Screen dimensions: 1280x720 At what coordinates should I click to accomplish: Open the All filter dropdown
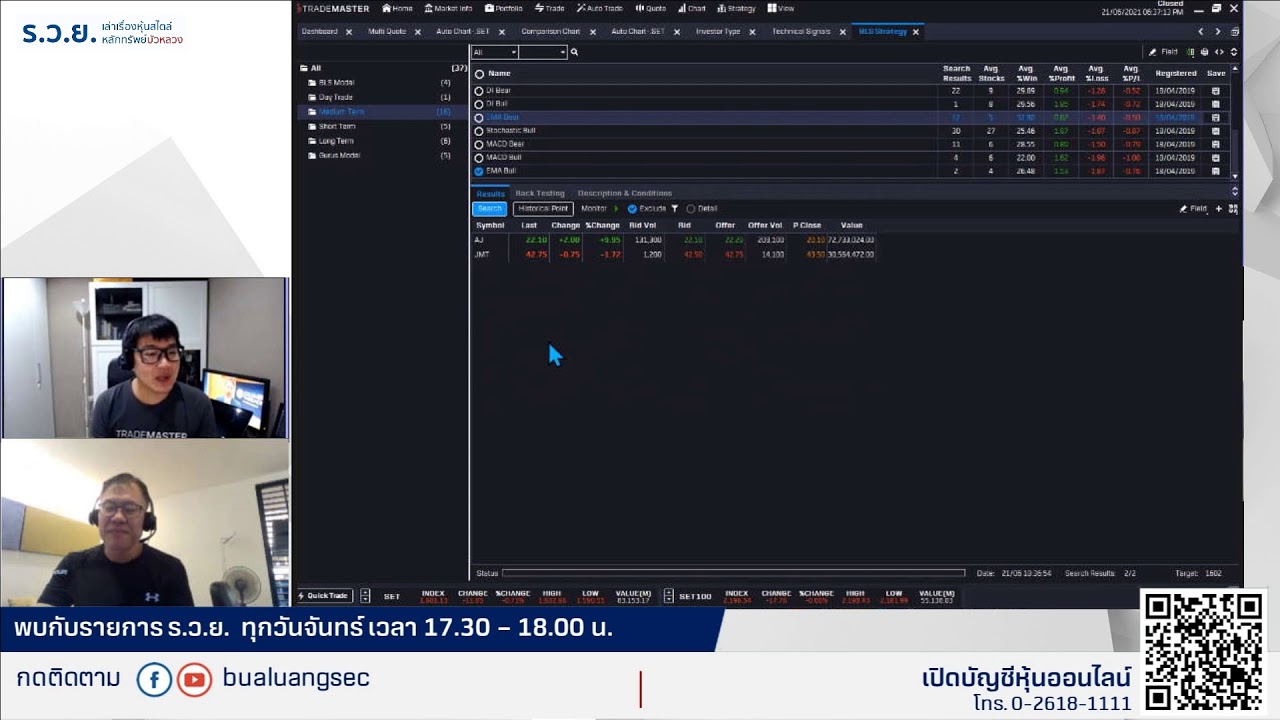click(494, 52)
